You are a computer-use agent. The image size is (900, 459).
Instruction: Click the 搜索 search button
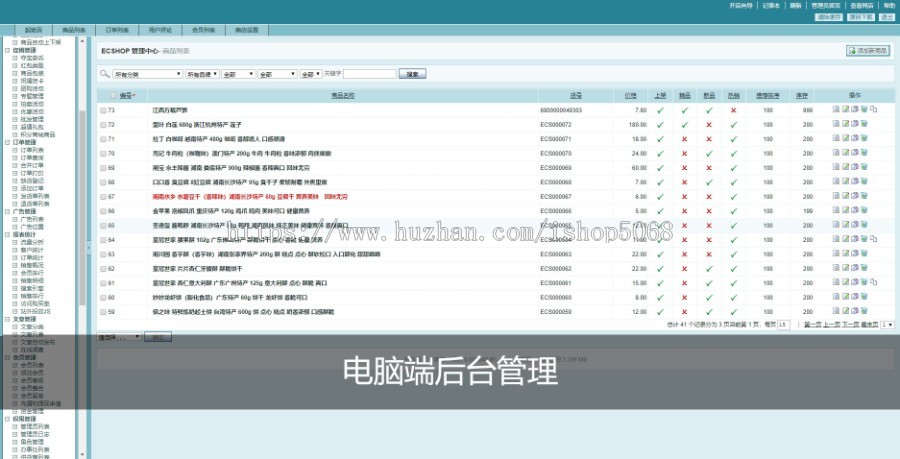tap(412, 74)
